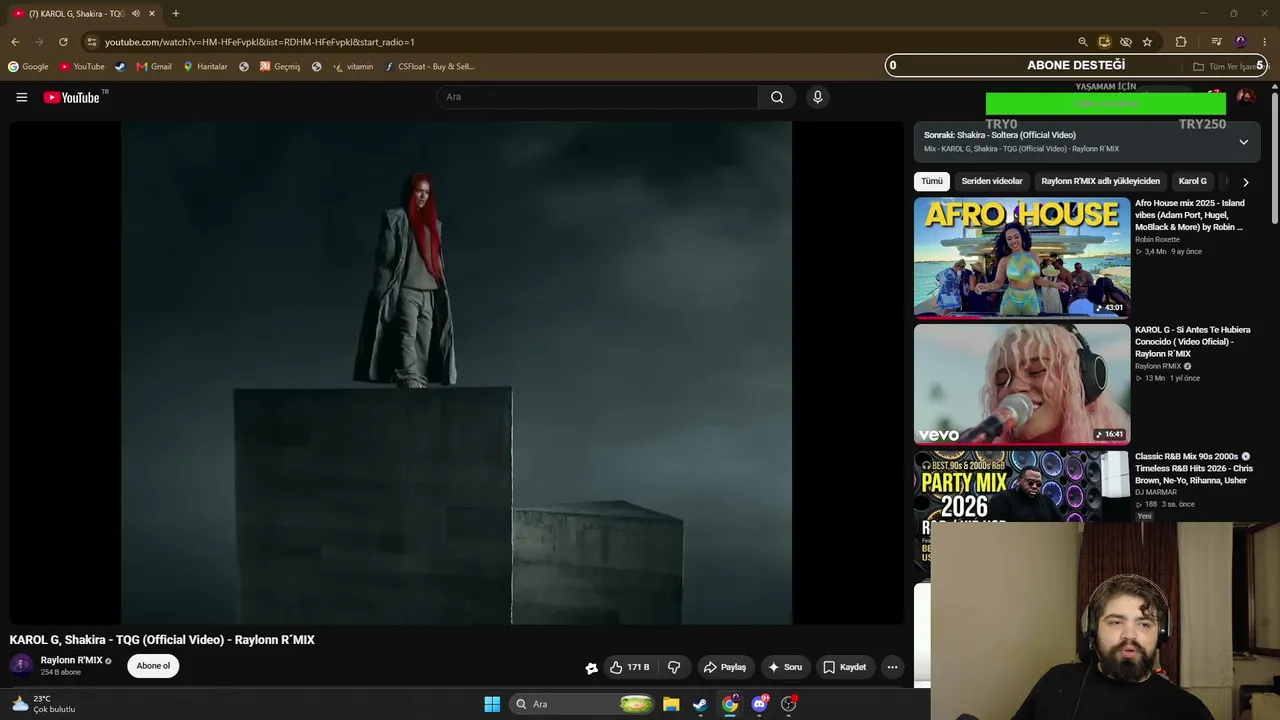Click the install app icon in the address bar
Image resolution: width=1280 pixels, height=720 pixels.
[x=1104, y=42]
